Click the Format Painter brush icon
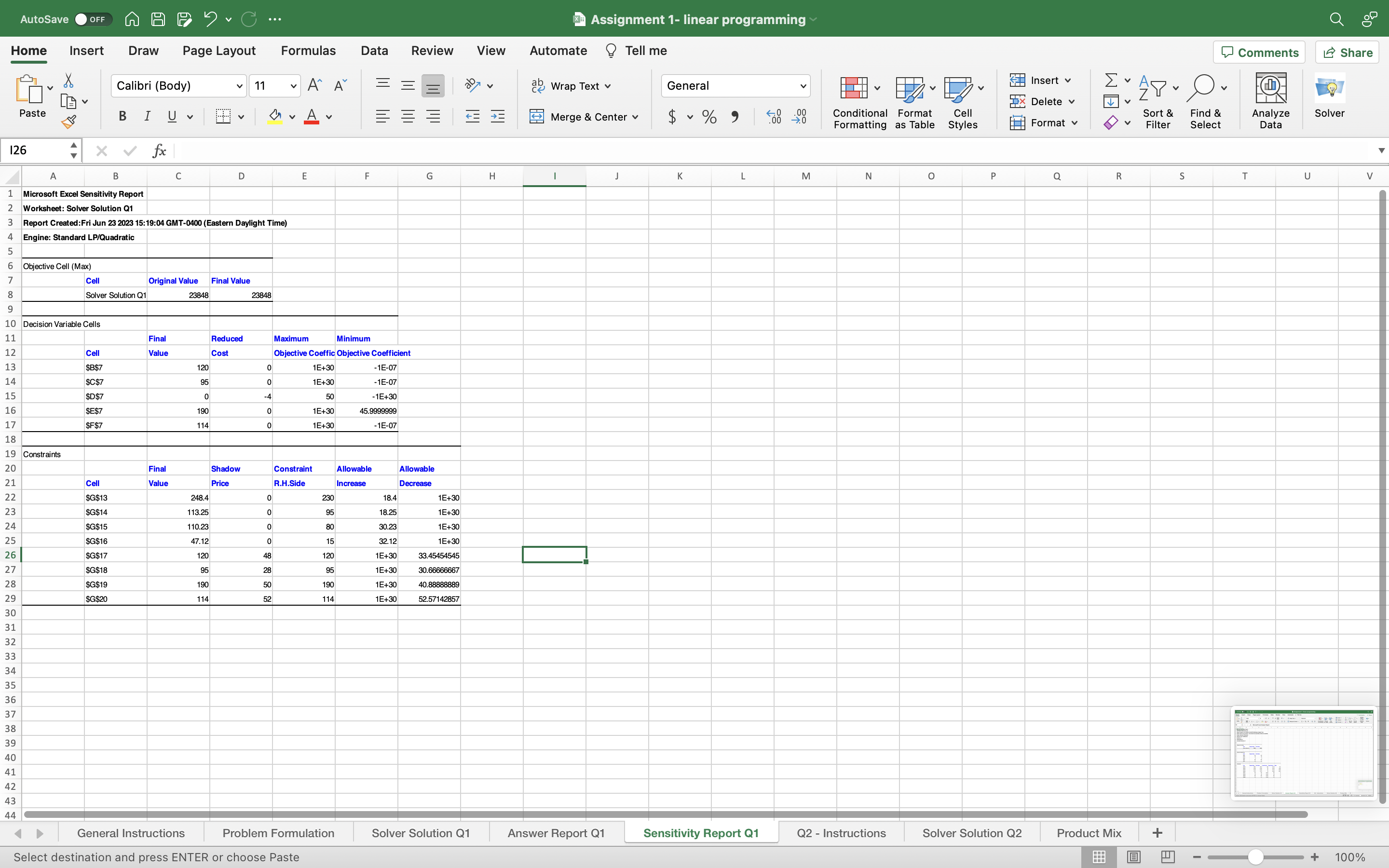This screenshot has height=868, width=1389. 68,122
